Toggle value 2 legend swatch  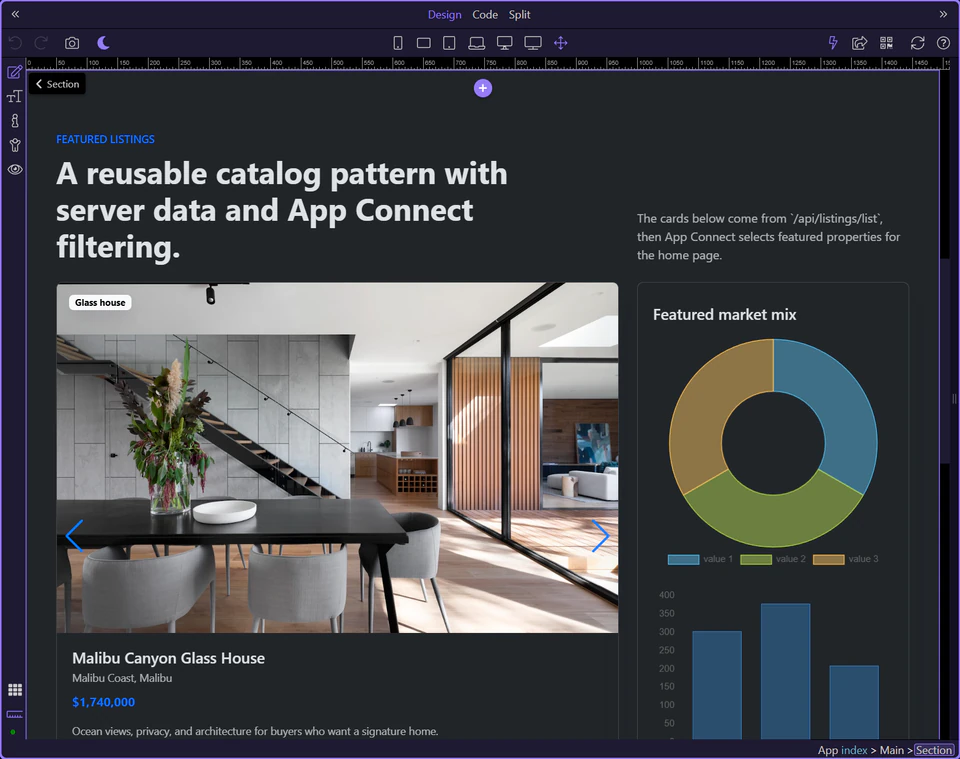(756, 559)
